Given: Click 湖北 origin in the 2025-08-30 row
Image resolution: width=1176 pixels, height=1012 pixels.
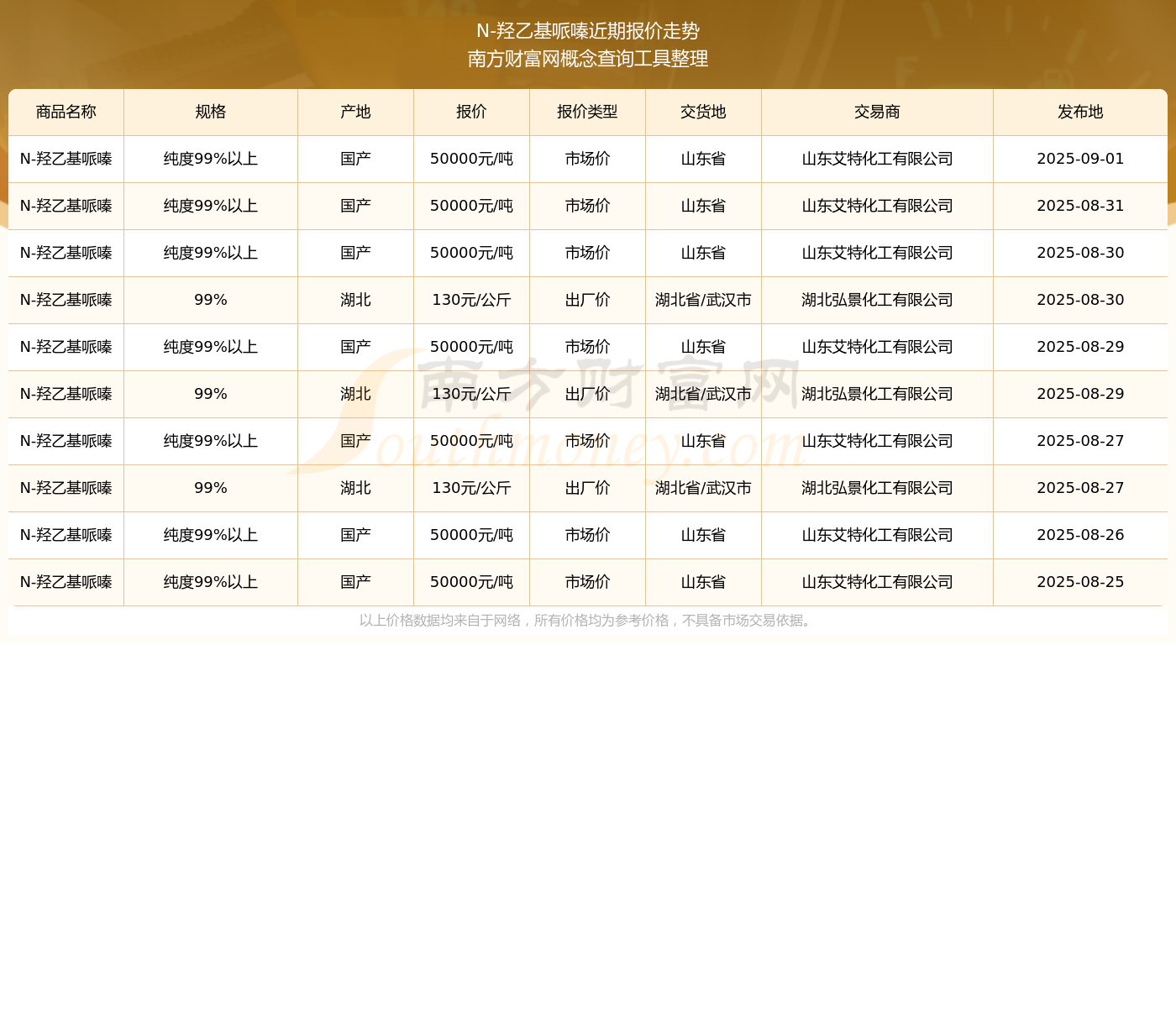Looking at the screenshot, I should (x=356, y=300).
